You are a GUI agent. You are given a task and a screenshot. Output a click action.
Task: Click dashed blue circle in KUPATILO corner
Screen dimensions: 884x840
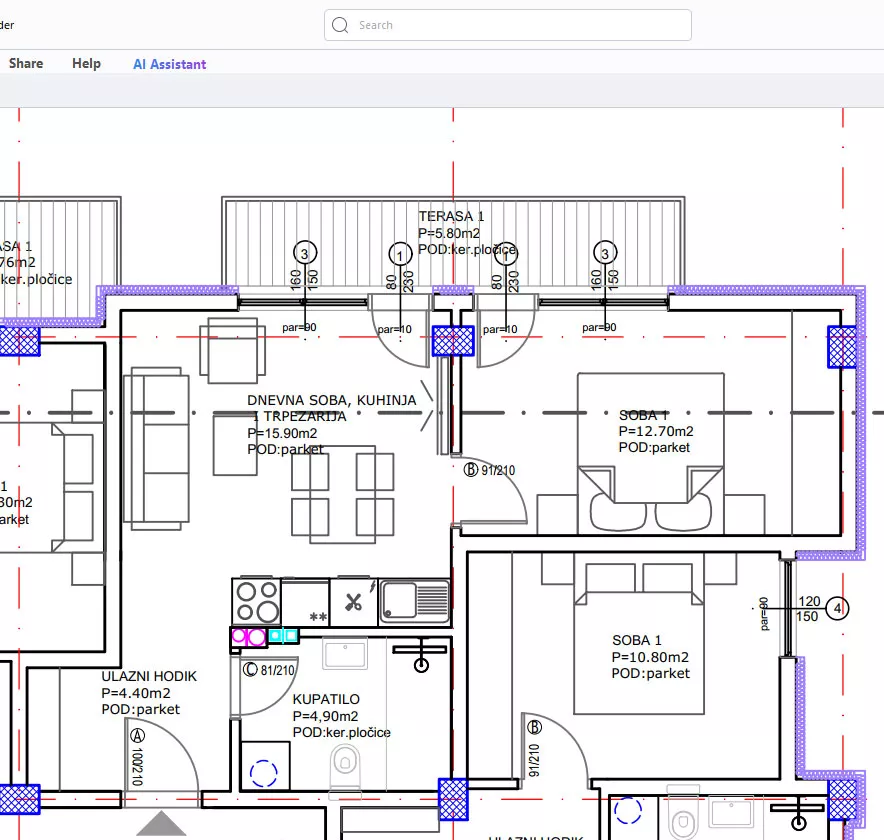pos(263,773)
